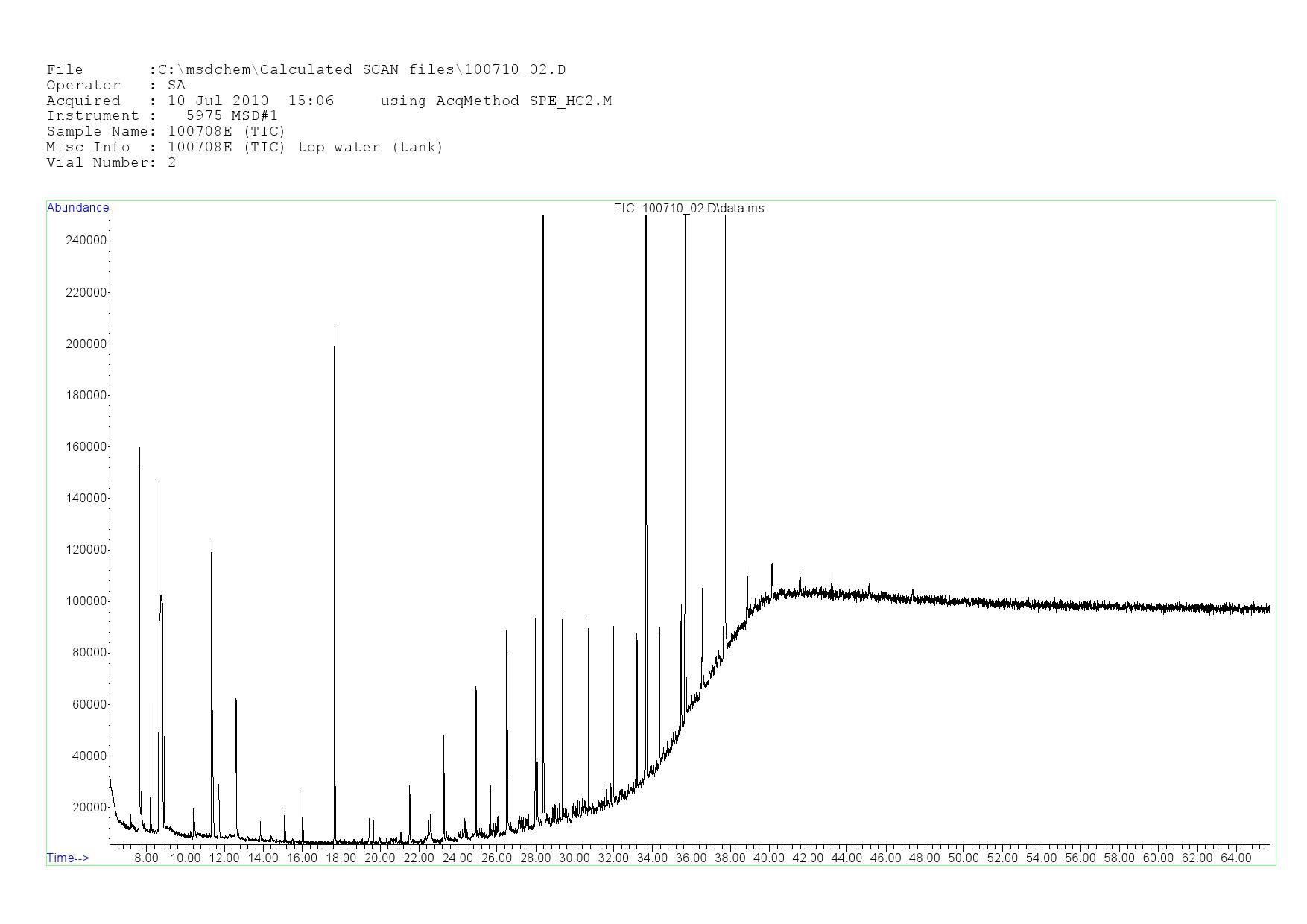Click the 64.00 time tick label
This screenshot has height=924, width=1307.
click(1235, 858)
